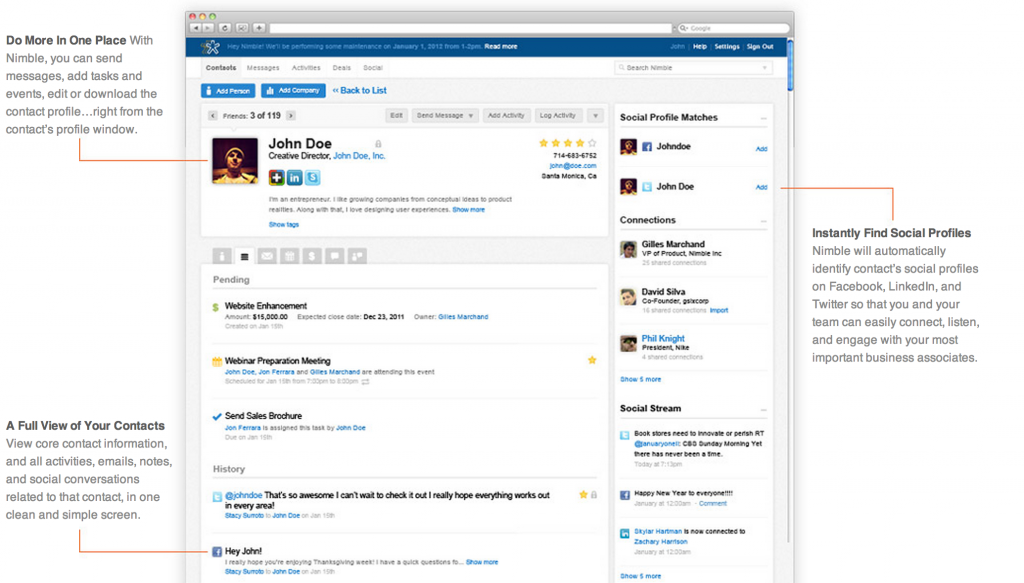The height and width of the screenshot is (583, 1024).
Task: Open the more actions dropdown arrow
Action: 595,116
